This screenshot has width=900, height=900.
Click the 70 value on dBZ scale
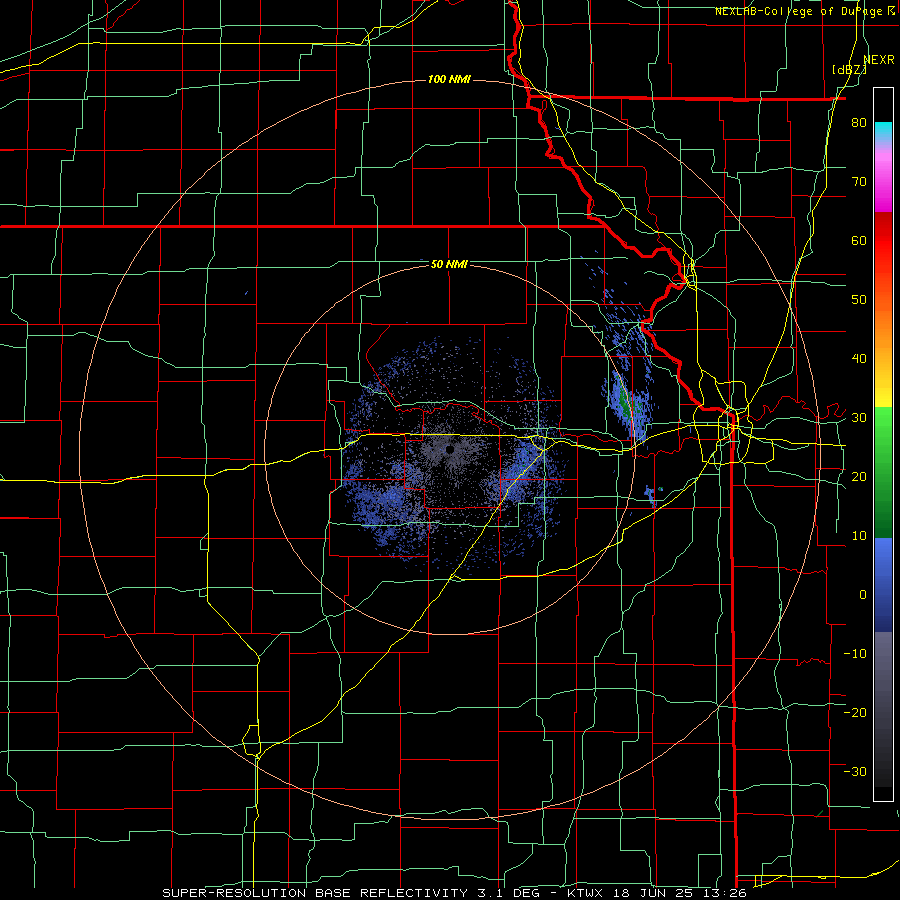[x=859, y=182]
